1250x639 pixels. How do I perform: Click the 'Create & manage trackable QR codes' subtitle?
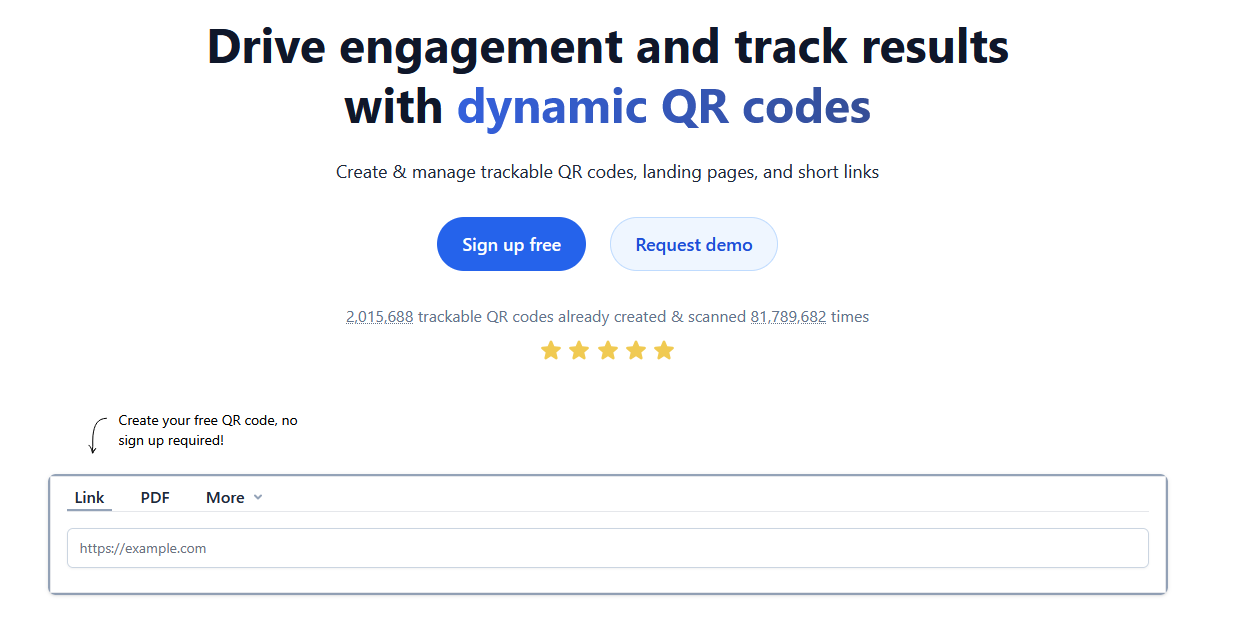[x=608, y=172]
